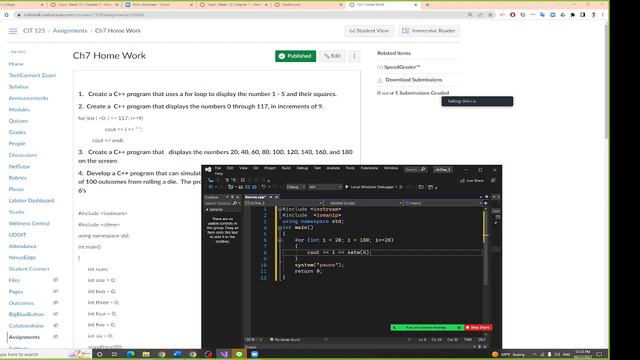Click the Stop Share red button
This screenshot has width=640, height=360.
478,327
